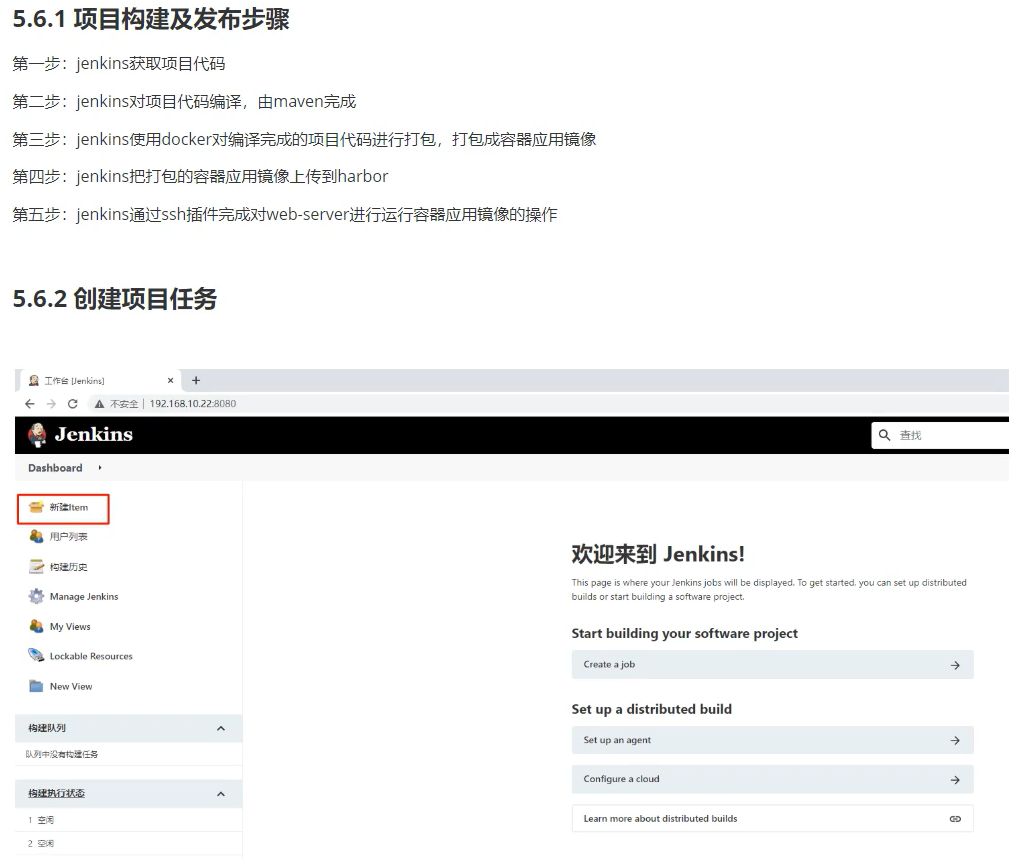Screen dimensions: 1031x859
Task: Click arrow icon on Create a job
Action: (x=955, y=665)
